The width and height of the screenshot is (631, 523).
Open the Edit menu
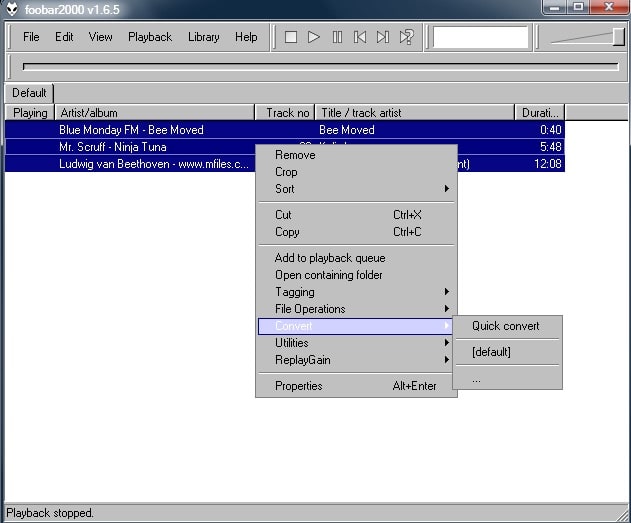click(64, 37)
